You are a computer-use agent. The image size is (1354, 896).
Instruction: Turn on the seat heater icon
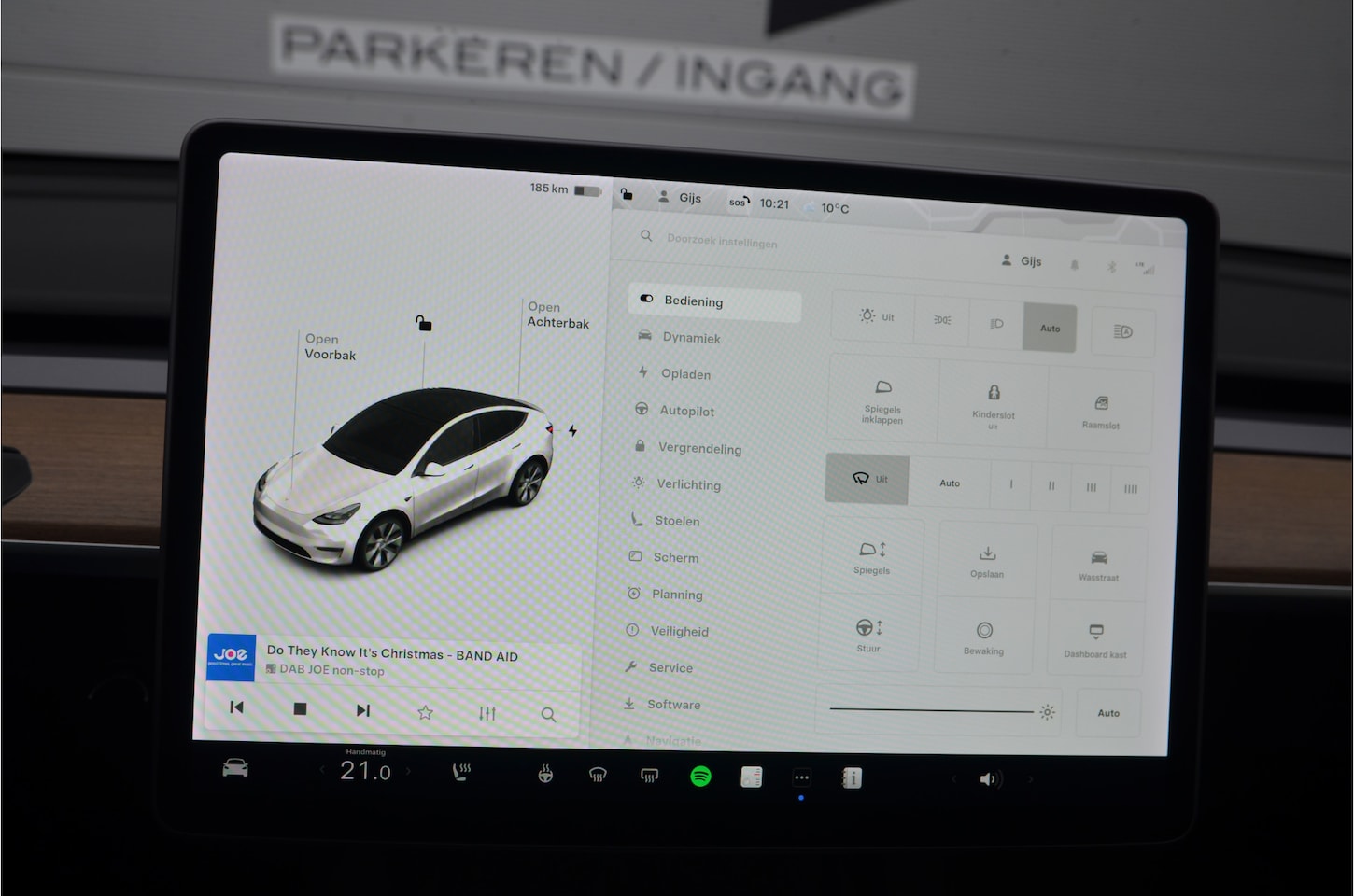[461, 772]
